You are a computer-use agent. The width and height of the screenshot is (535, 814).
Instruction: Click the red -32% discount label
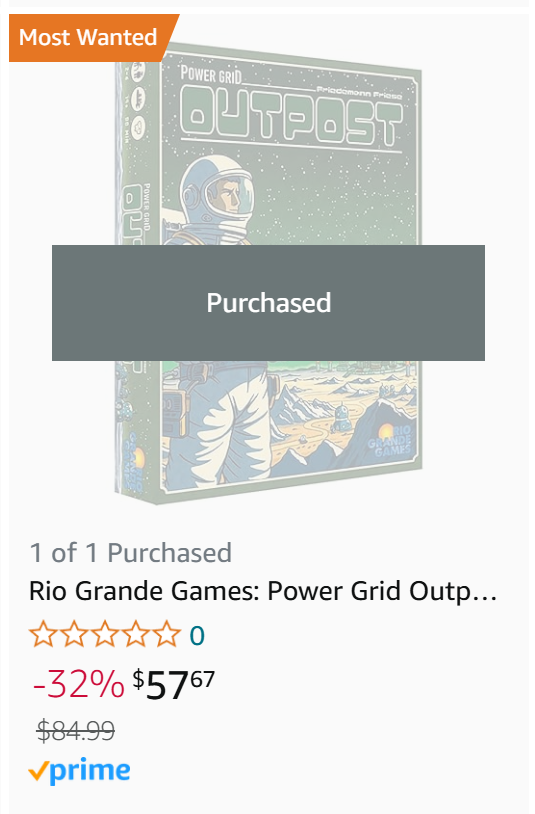coord(78,684)
